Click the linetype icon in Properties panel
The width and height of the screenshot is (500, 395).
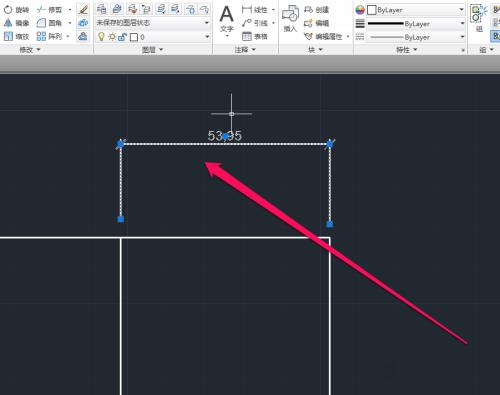coord(360,37)
